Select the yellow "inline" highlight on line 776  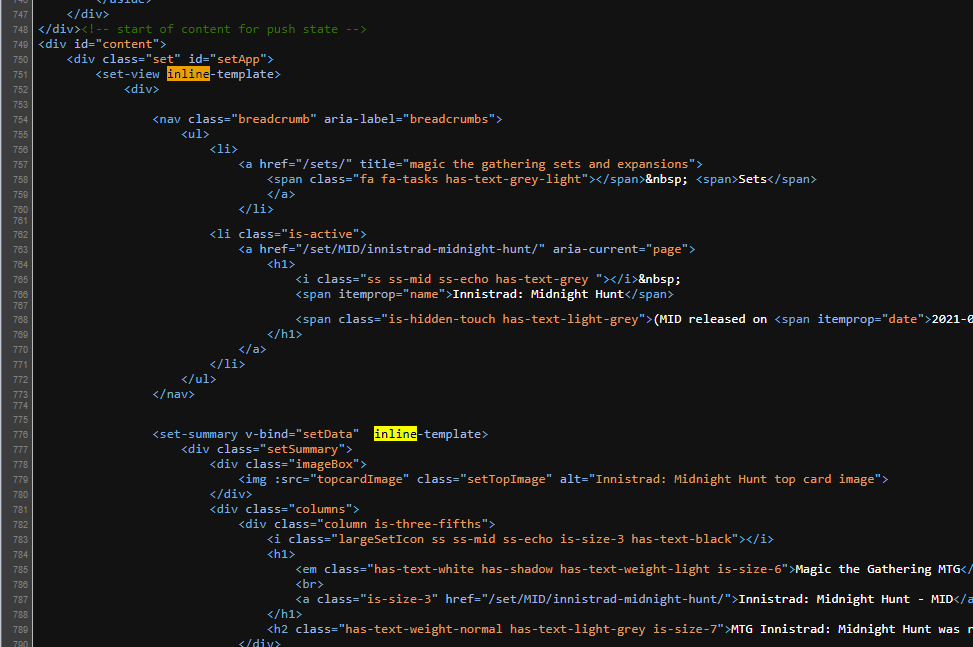coord(395,433)
